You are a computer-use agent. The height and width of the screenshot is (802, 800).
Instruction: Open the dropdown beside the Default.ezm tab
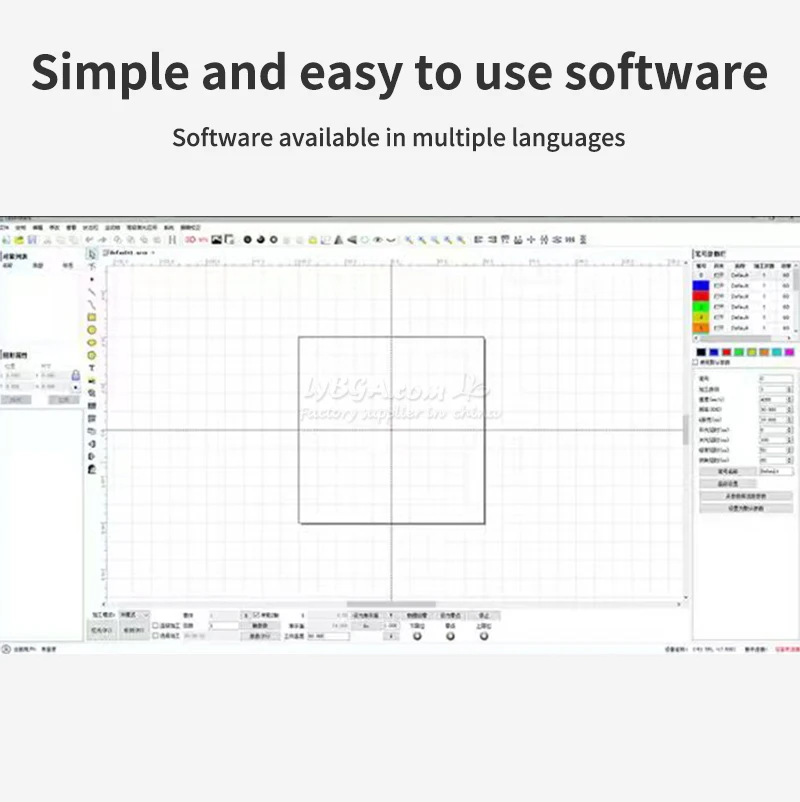point(153,253)
